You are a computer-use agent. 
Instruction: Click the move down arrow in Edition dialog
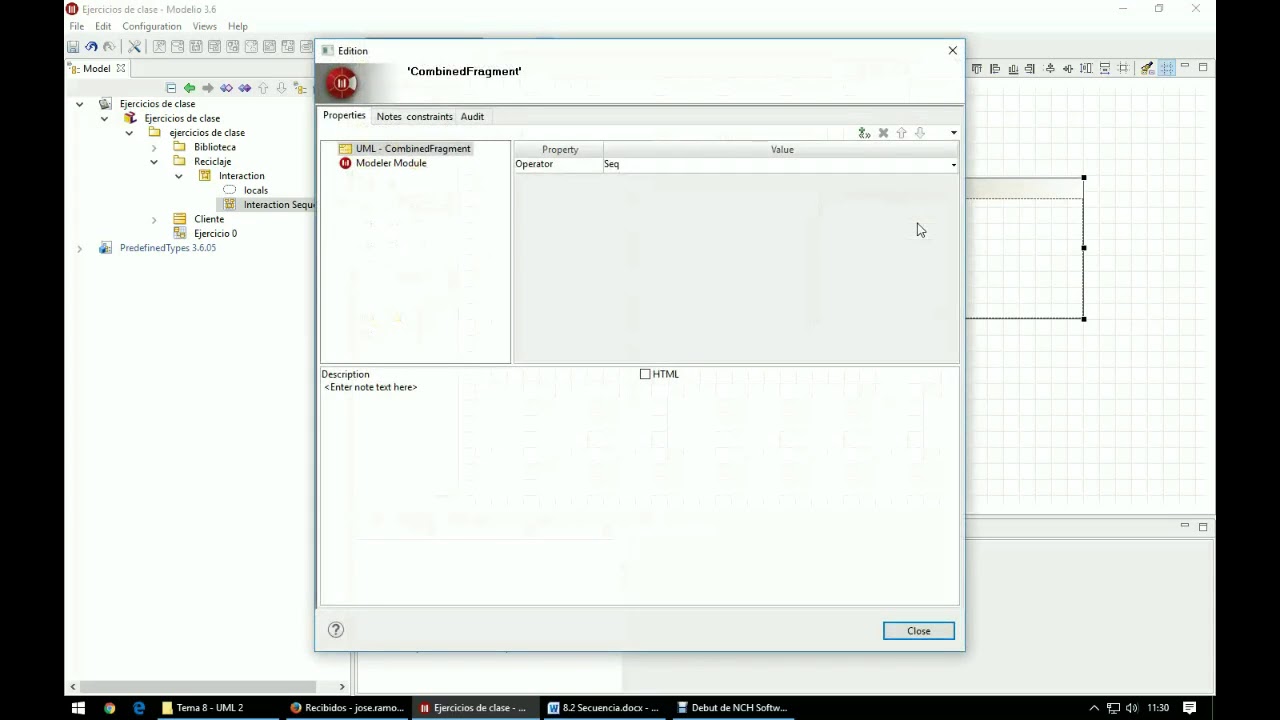pos(920,133)
